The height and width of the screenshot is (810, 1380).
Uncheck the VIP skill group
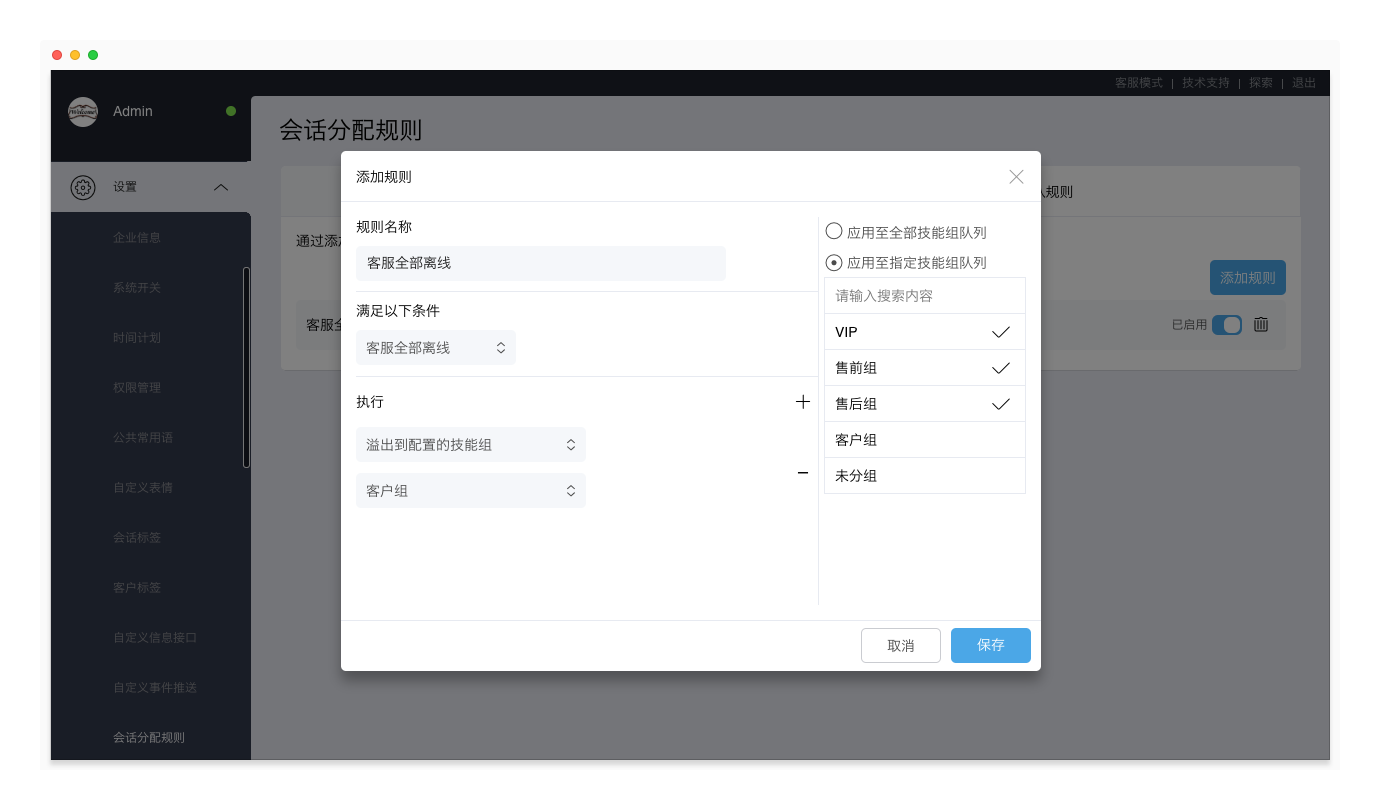tap(924, 332)
